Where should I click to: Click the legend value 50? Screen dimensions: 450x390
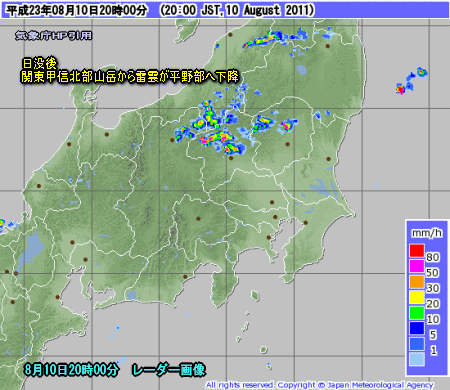(433, 273)
